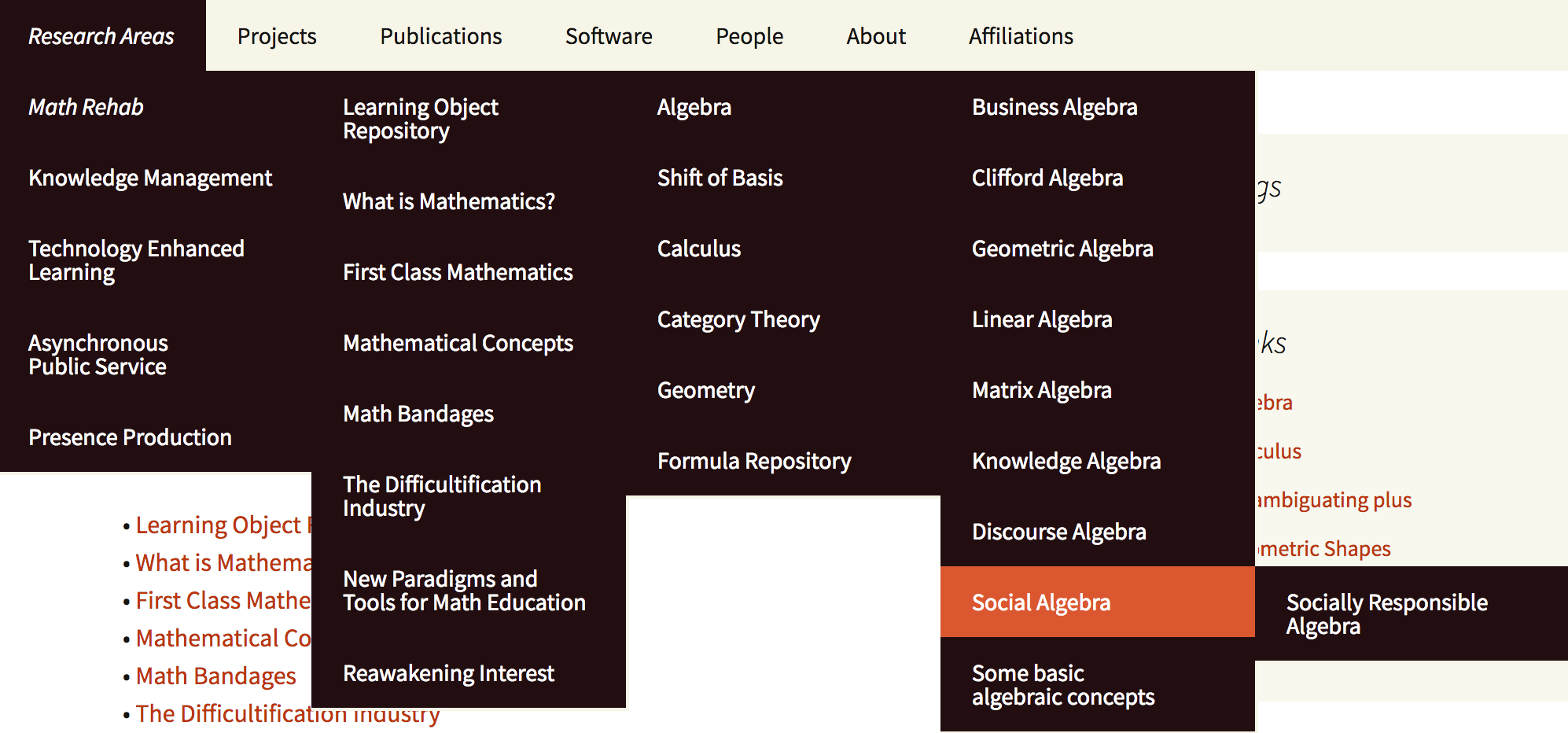Click the Algebra submenu item
This screenshot has height=733, width=1568.
click(x=694, y=107)
